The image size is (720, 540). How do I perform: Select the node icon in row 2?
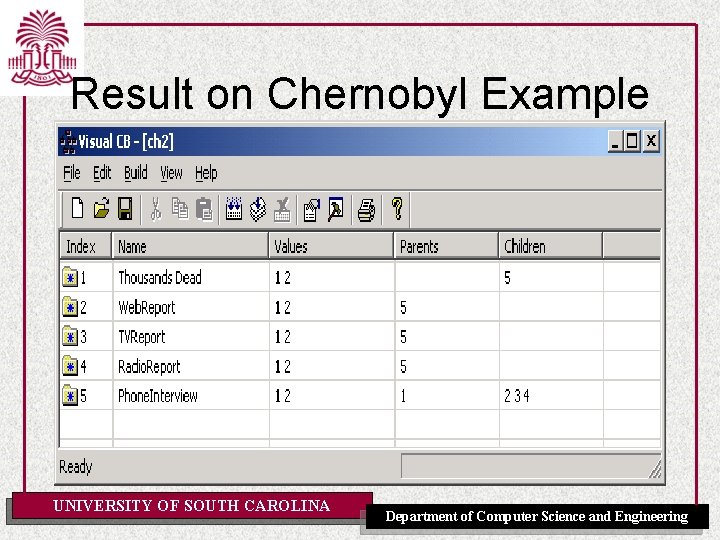[x=70, y=307]
